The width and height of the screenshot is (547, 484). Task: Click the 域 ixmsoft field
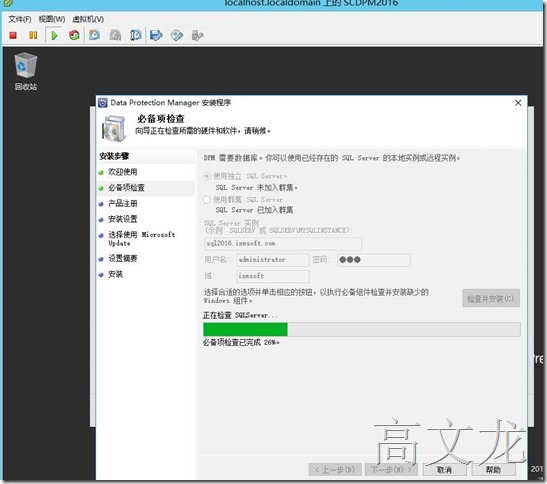(x=272, y=276)
